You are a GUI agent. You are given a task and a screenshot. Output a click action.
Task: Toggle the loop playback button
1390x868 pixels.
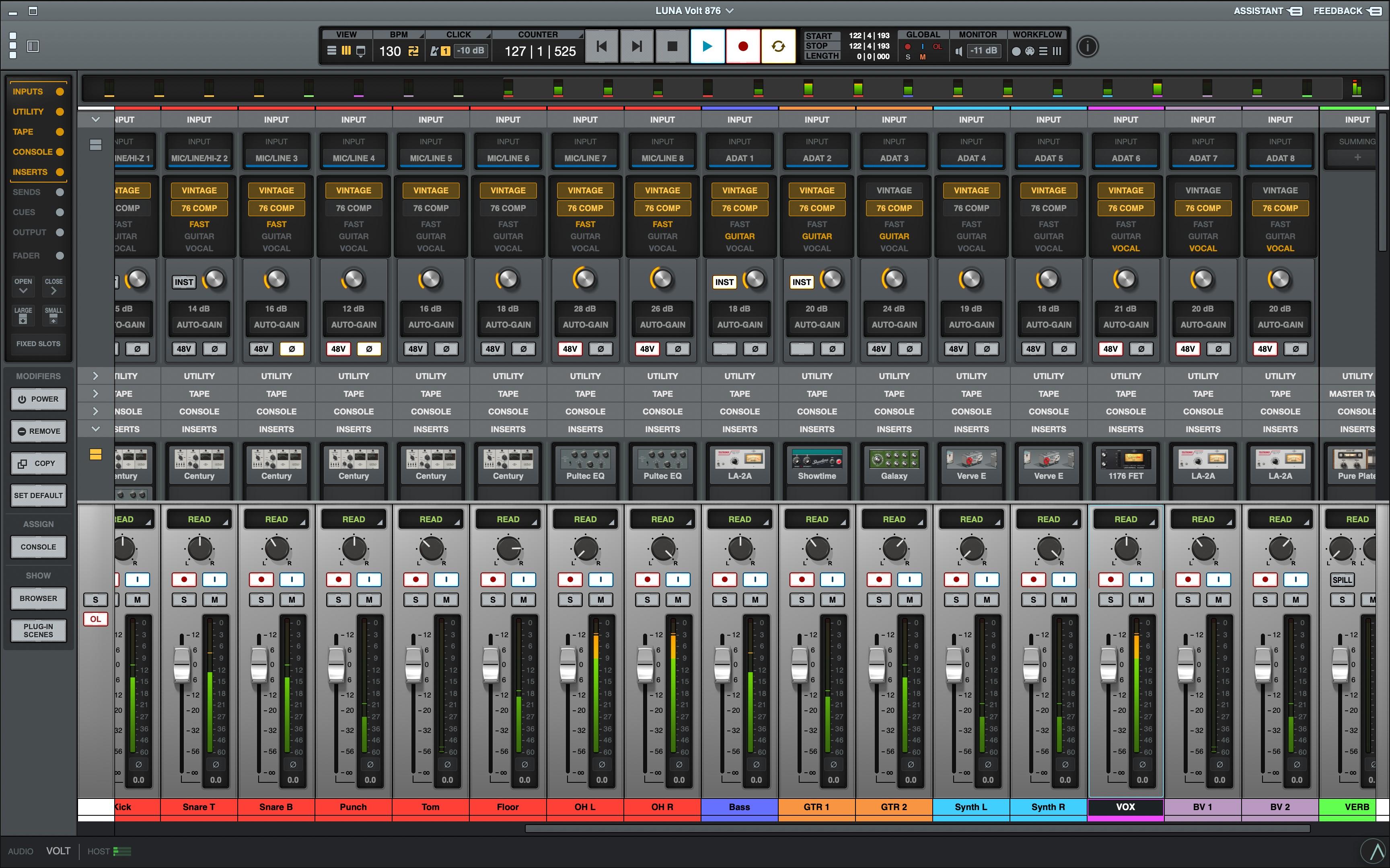point(778,47)
